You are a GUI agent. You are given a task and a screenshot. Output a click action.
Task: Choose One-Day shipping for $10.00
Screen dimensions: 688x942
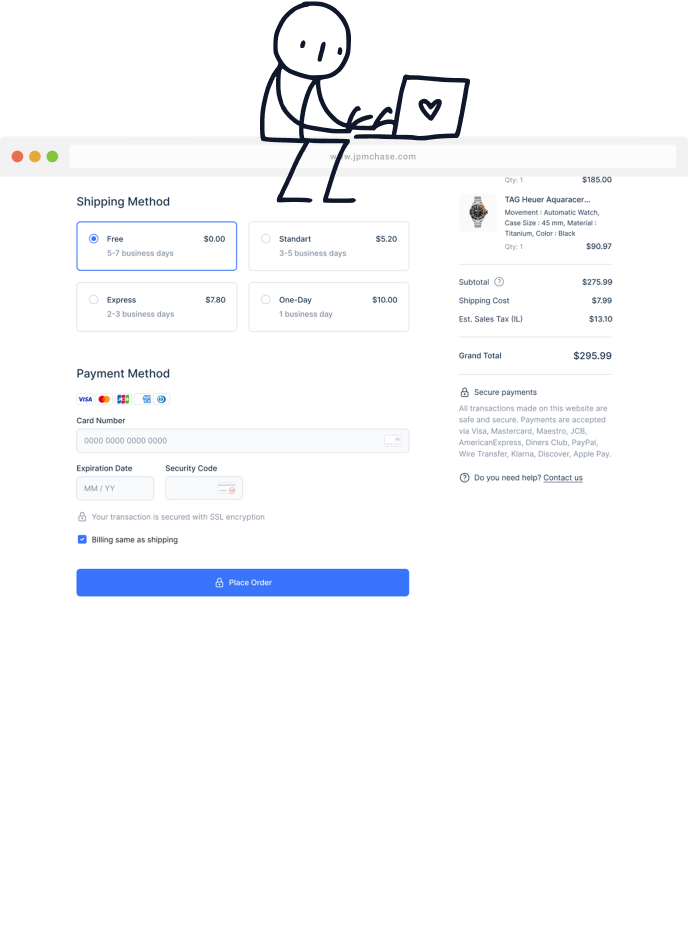(x=329, y=307)
